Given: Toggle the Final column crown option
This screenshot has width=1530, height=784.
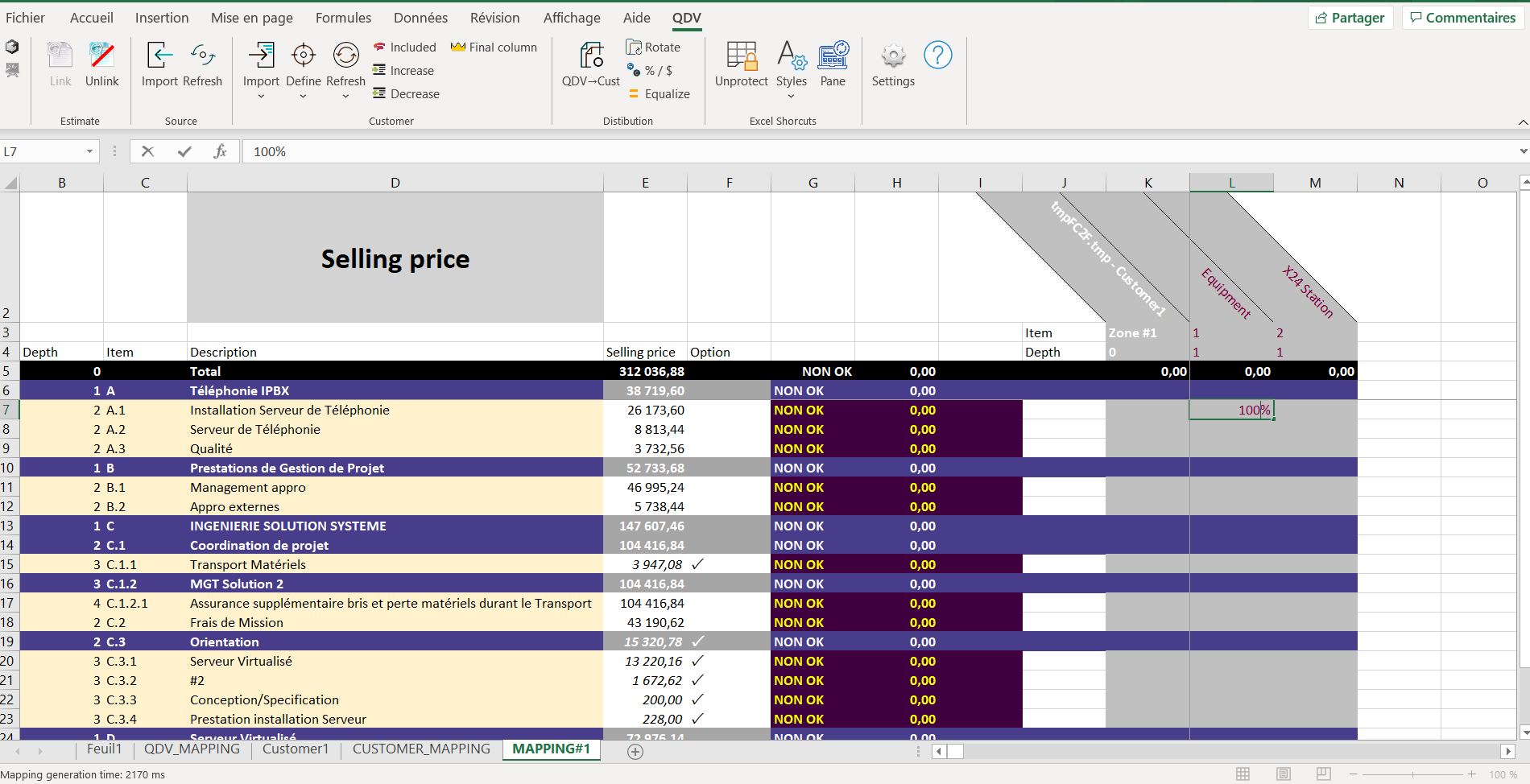Looking at the screenshot, I should [x=494, y=47].
